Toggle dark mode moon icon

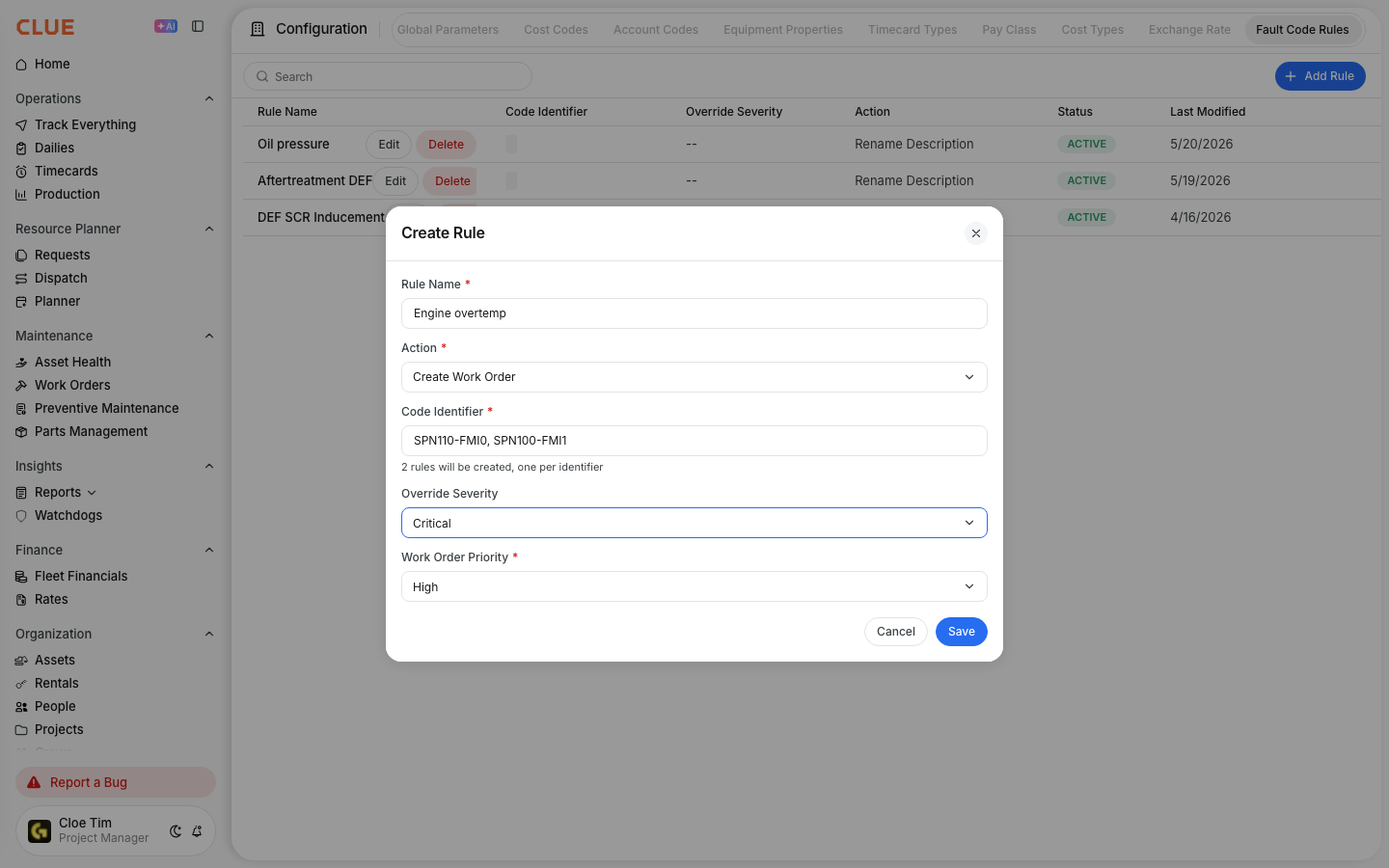[176, 831]
